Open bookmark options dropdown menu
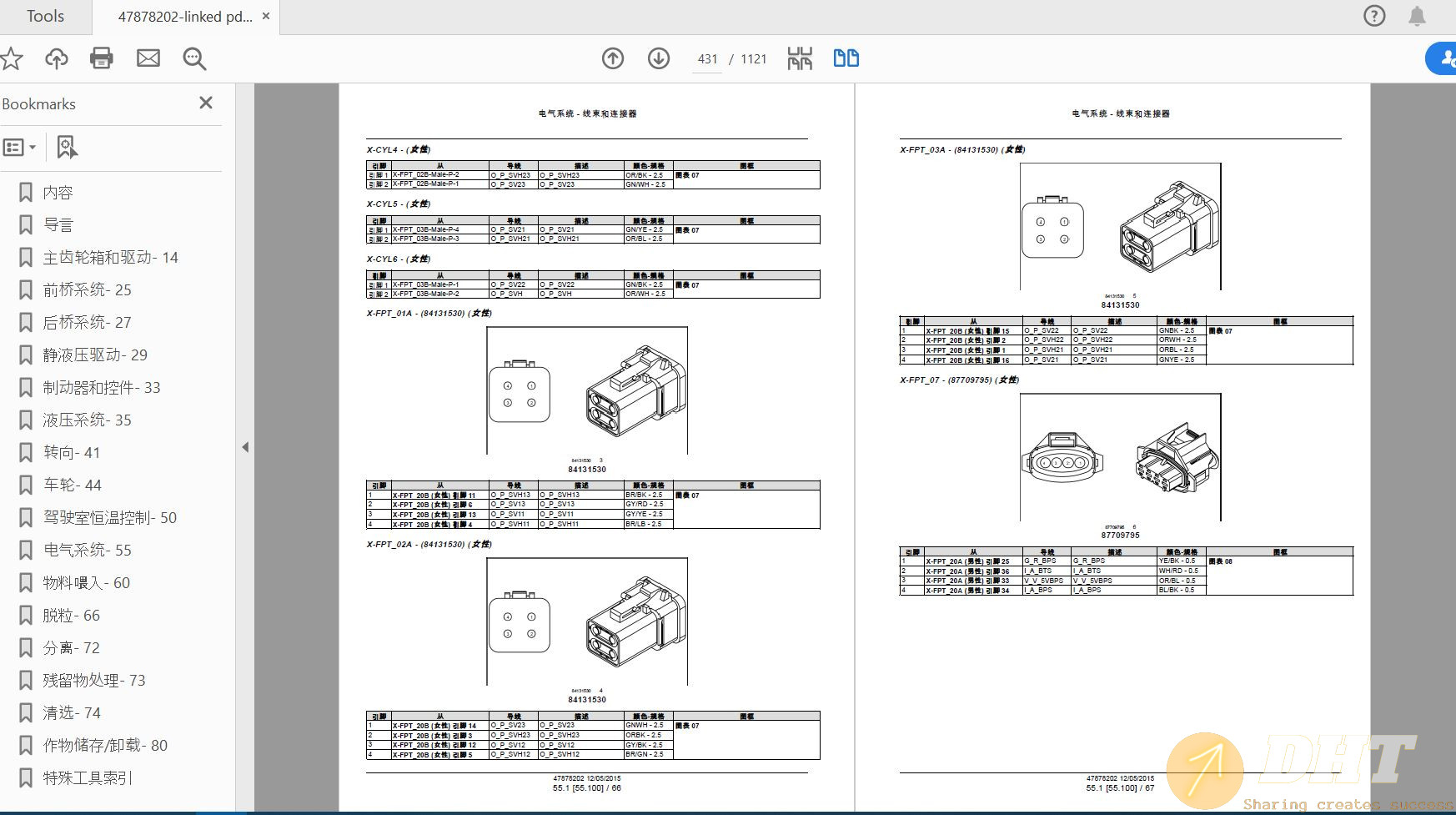 (20, 148)
